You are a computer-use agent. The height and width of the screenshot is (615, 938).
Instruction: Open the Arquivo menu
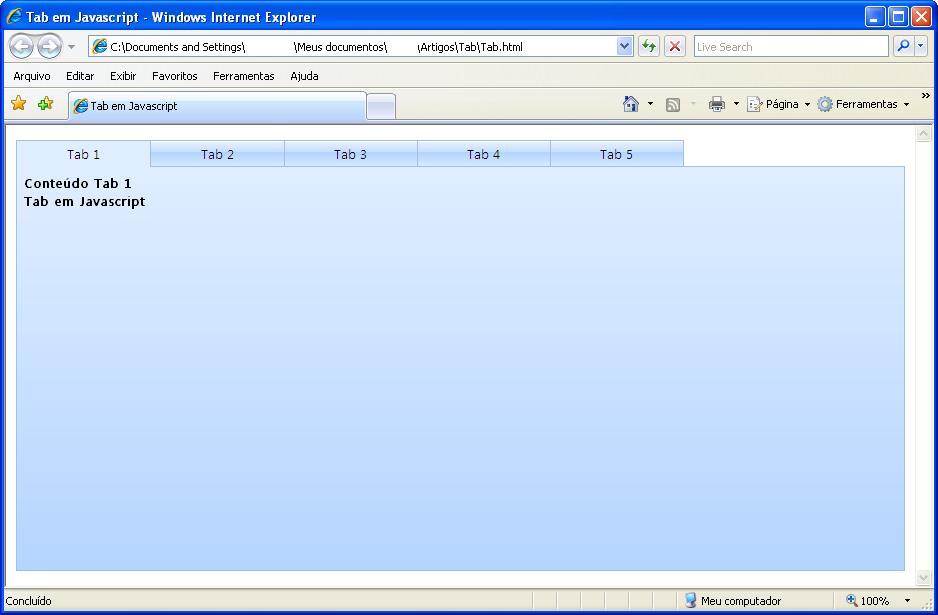[x=31, y=76]
